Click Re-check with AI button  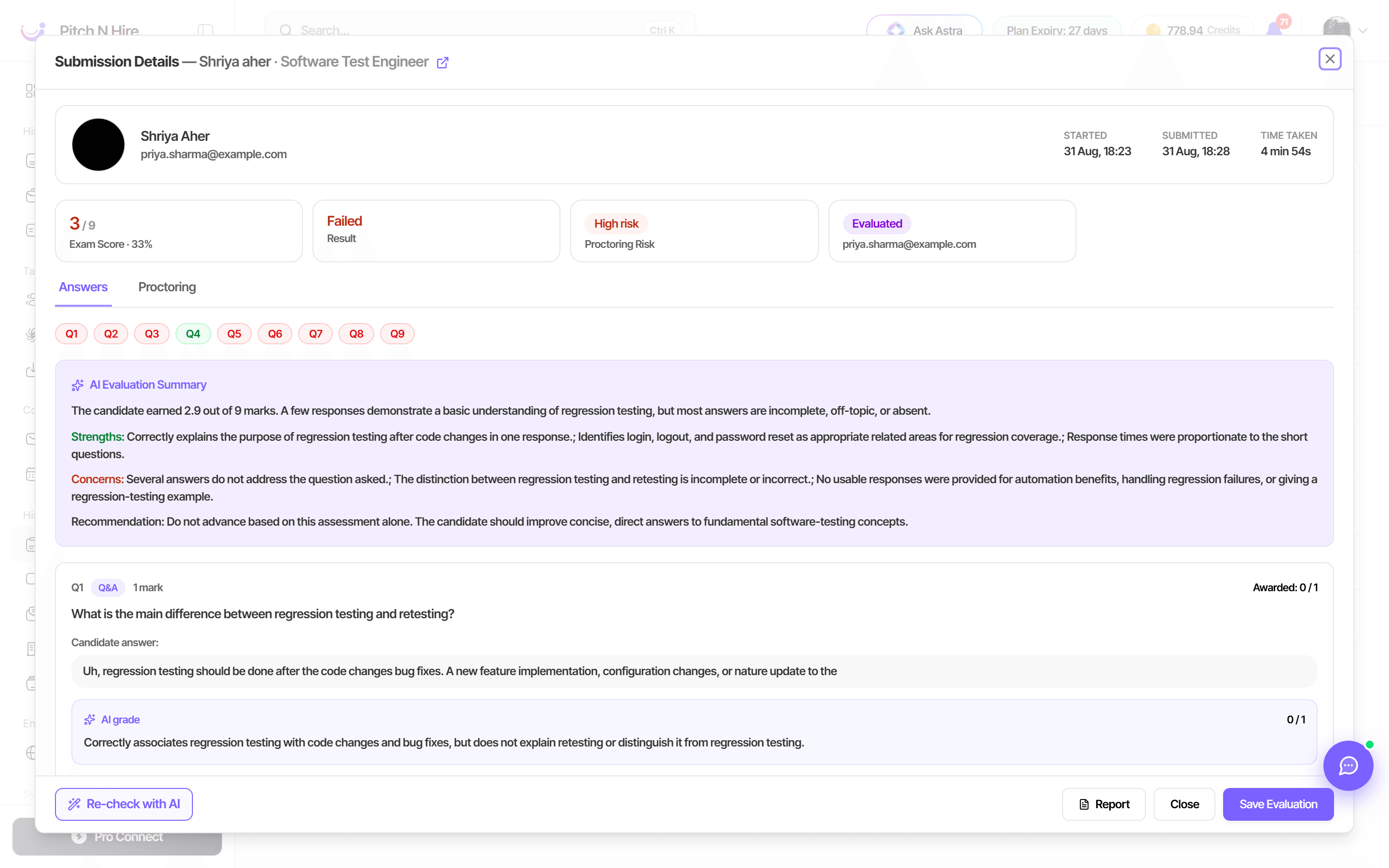coord(124,804)
